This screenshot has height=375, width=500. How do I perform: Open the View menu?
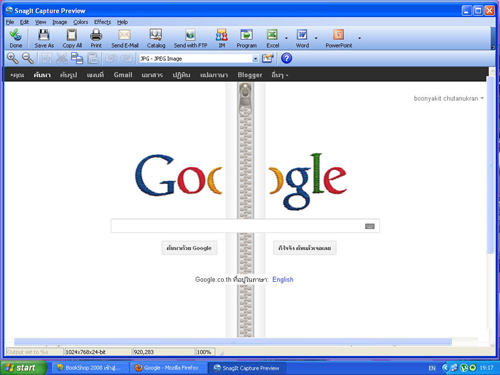(x=41, y=22)
